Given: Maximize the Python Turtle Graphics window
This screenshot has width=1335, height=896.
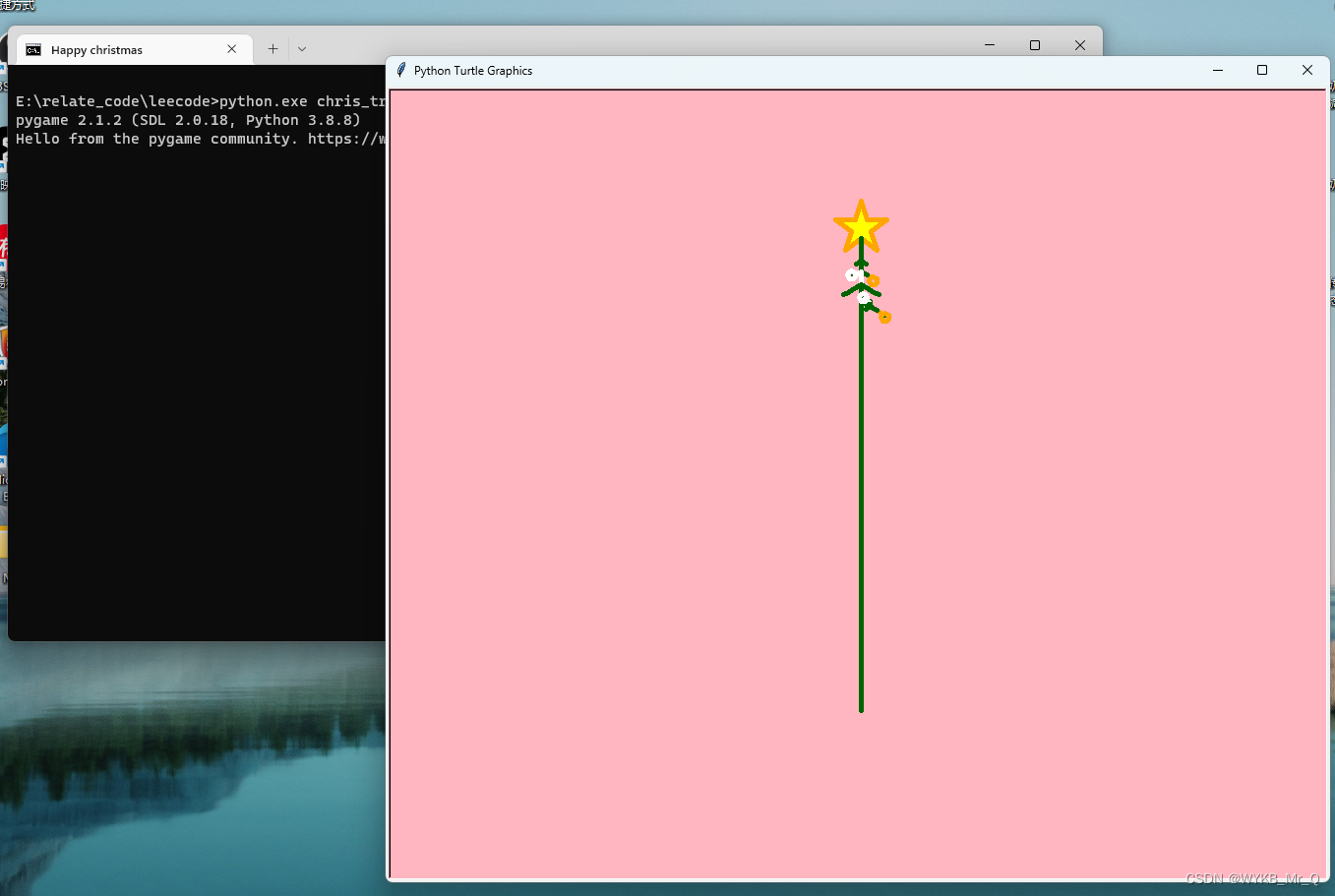Looking at the screenshot, I should point(1262,70).
